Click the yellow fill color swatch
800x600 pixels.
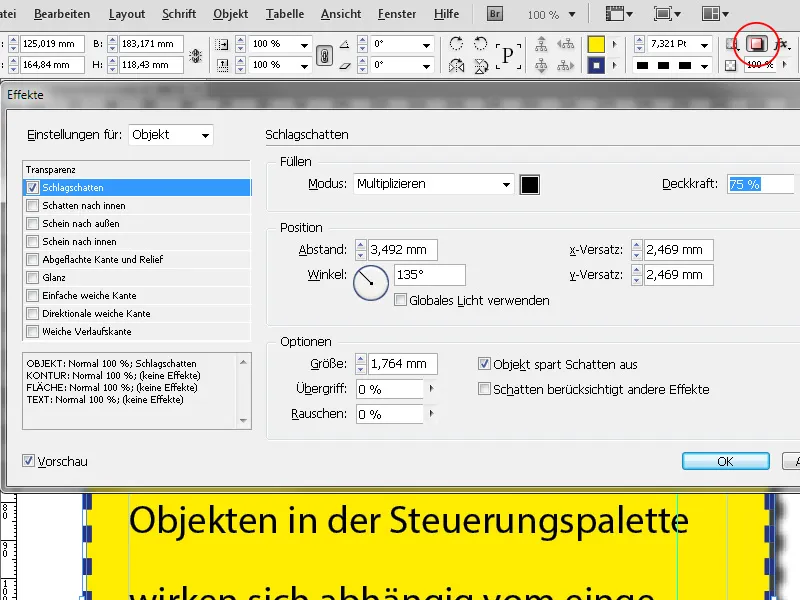[596, 44]
